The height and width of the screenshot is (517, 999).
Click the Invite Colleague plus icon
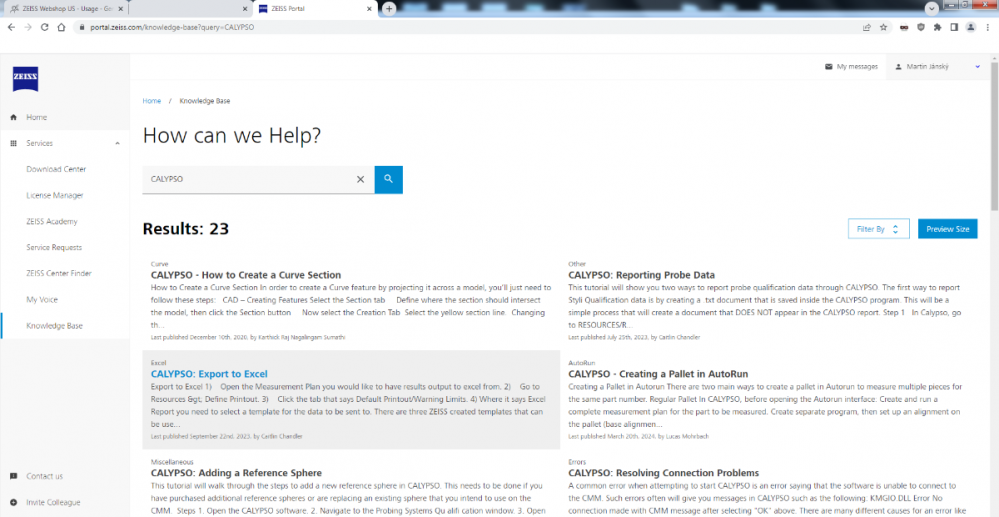pos(13,502)
